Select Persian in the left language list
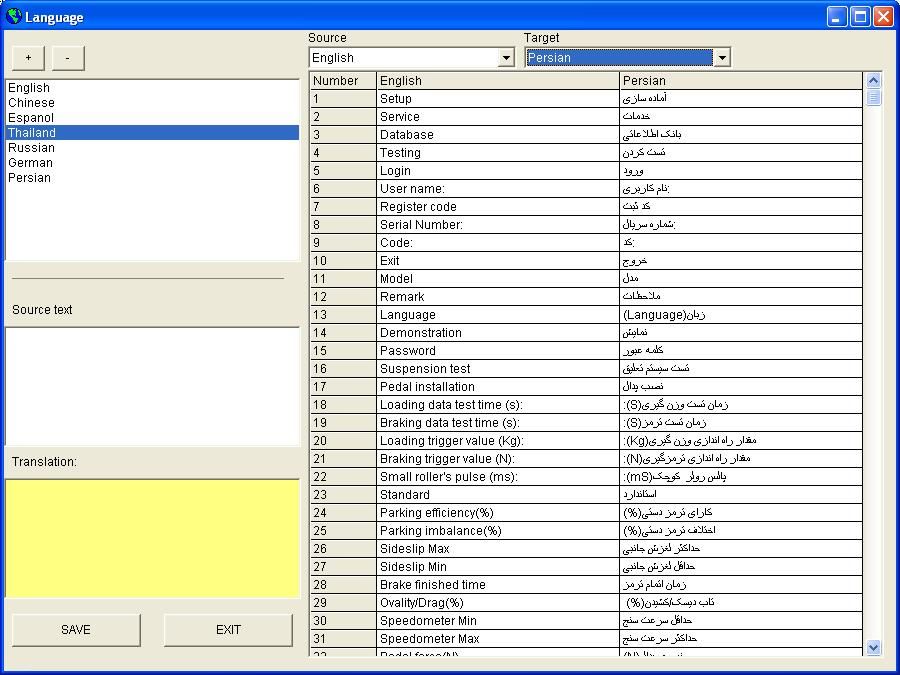 point(29,178)
